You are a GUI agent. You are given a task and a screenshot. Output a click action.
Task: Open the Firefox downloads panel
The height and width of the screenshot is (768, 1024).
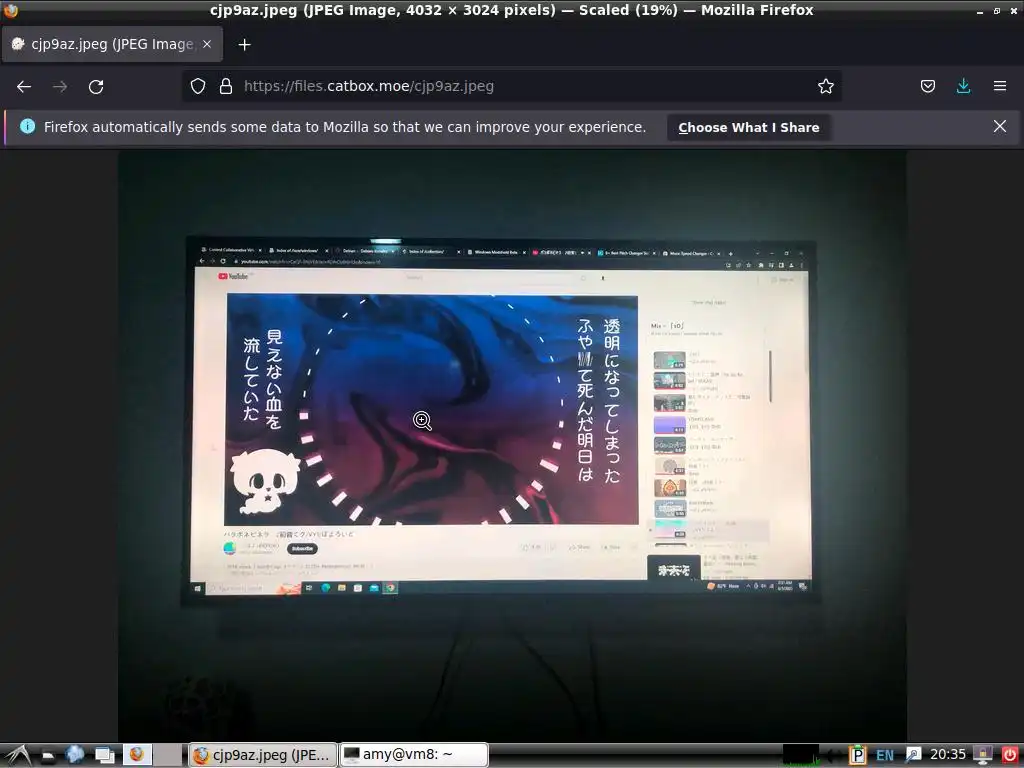963,86
